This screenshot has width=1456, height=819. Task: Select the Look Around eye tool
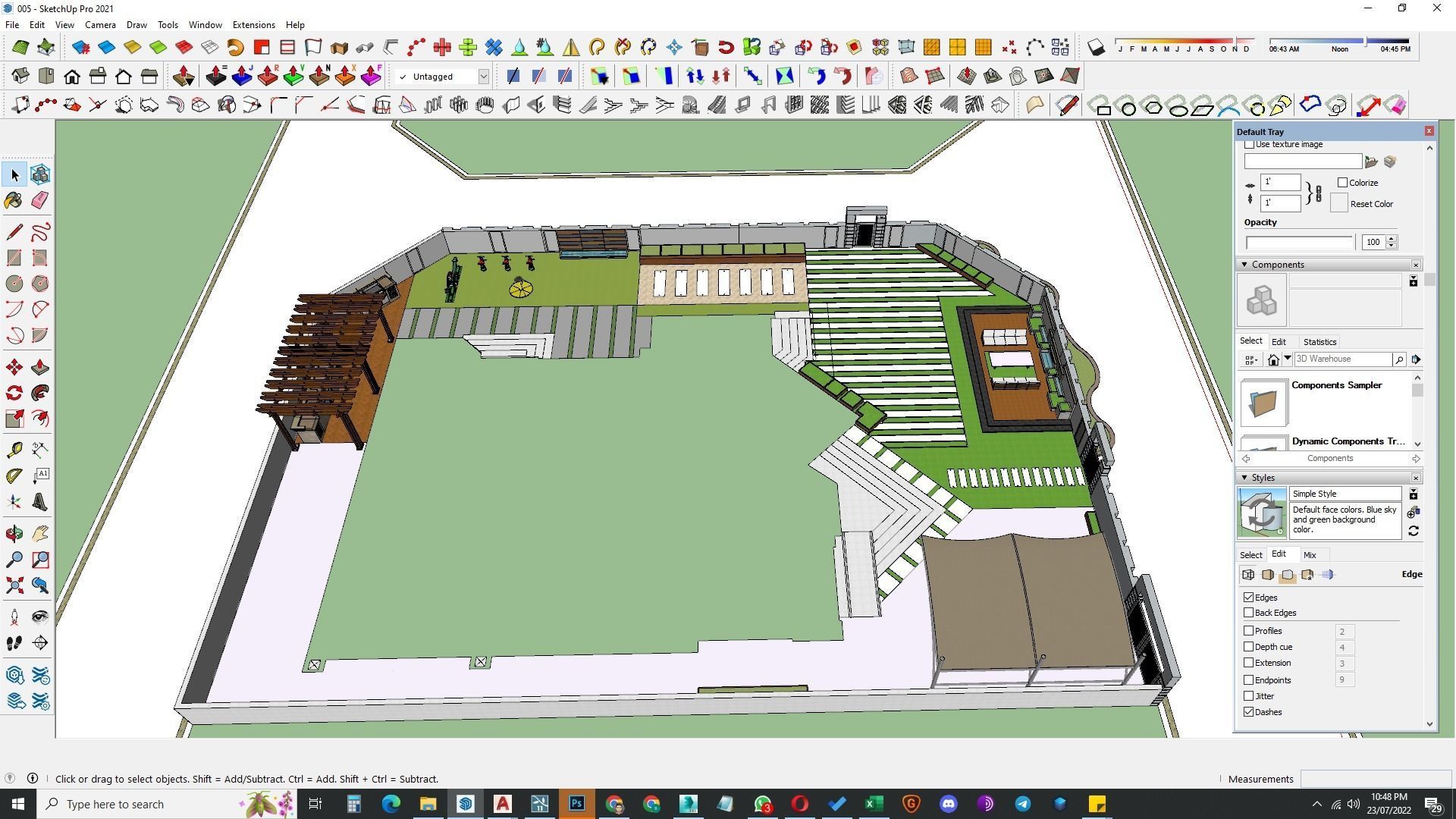[40, 617]
